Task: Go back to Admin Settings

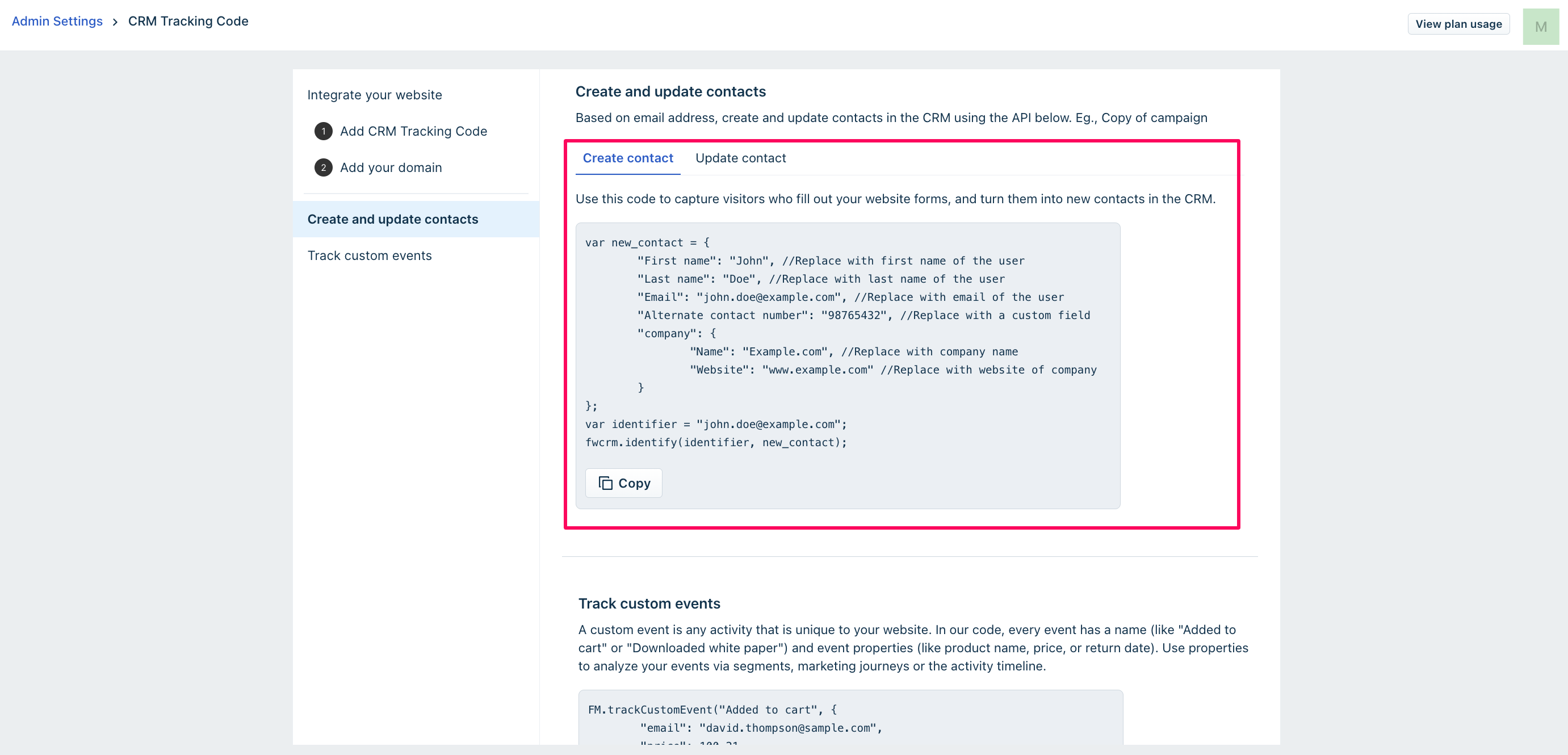Action: pyautogui.click(x=57, y=22)
